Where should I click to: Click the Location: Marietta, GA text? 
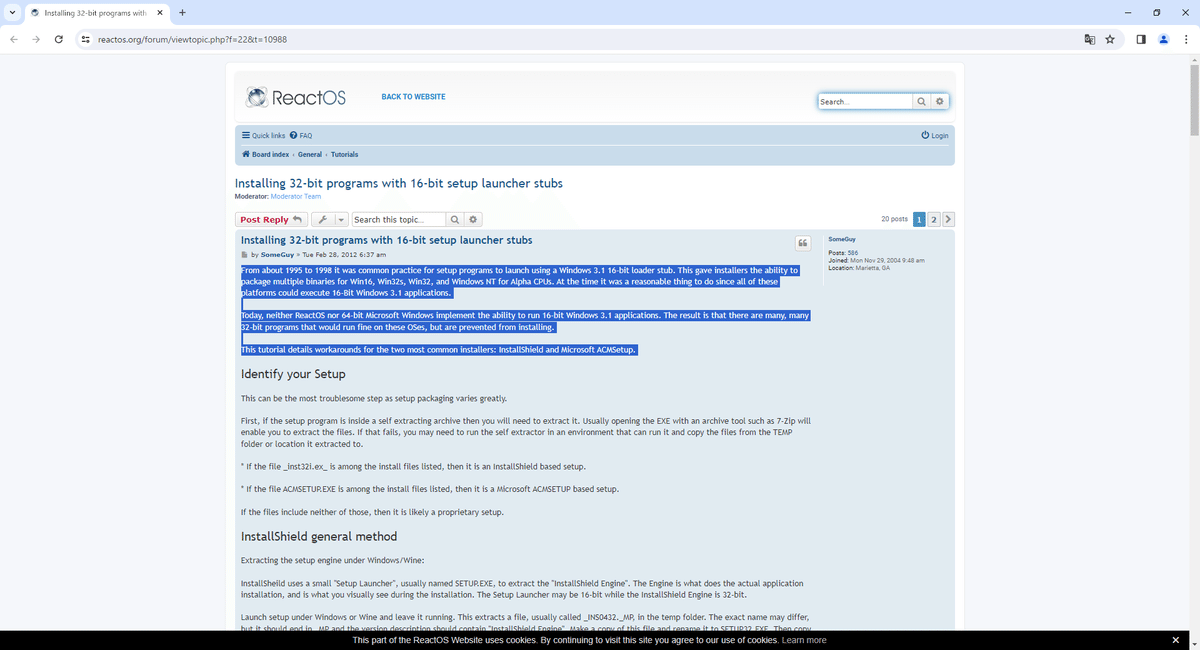pyautogui.click(x=860, y=267)
